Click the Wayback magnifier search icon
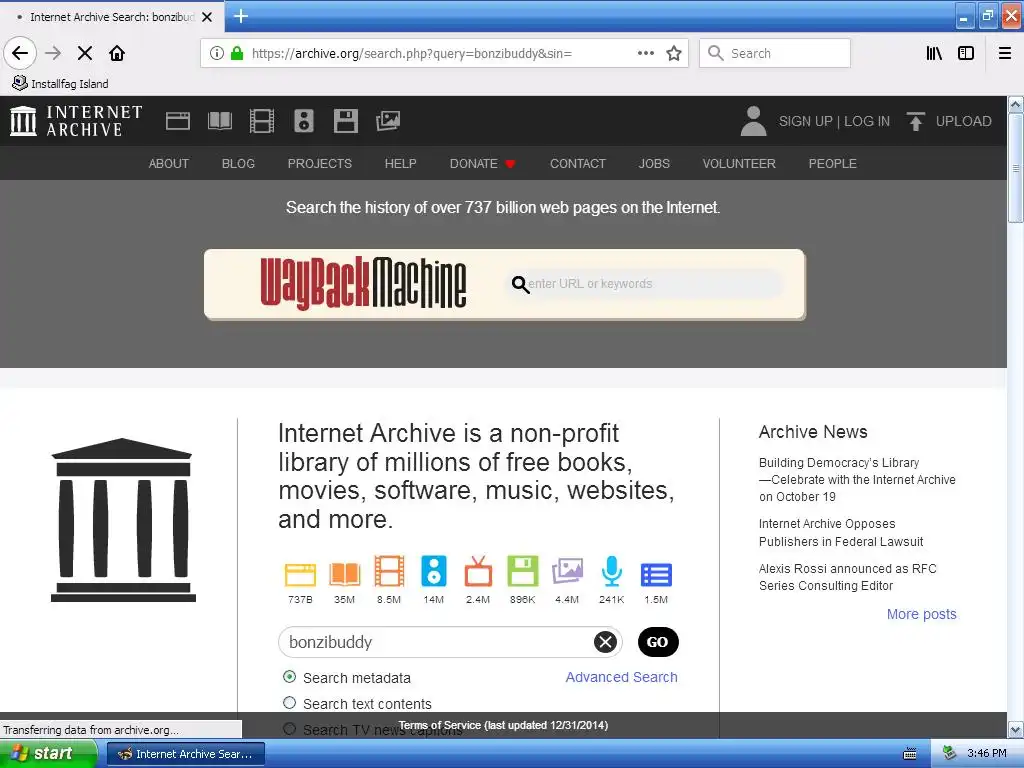This screenshot has height=768, width=1024. pyautogui.click(x=520, y=284)
